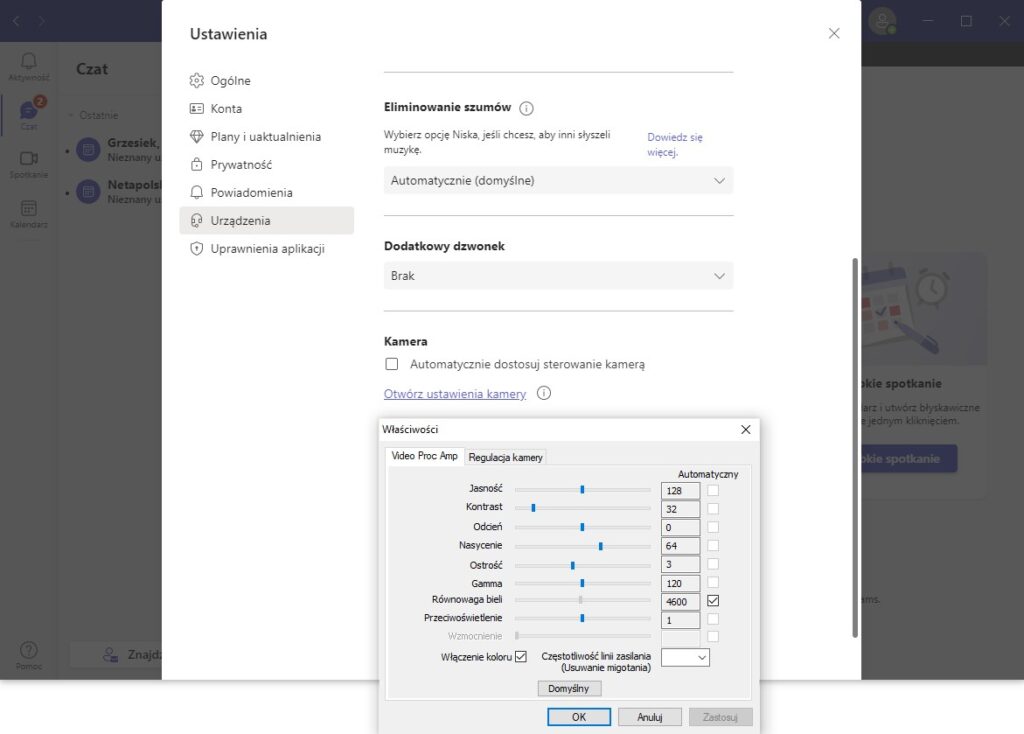Click the Ostrość slider handle

pyautogui.click(x=573, y=565)
